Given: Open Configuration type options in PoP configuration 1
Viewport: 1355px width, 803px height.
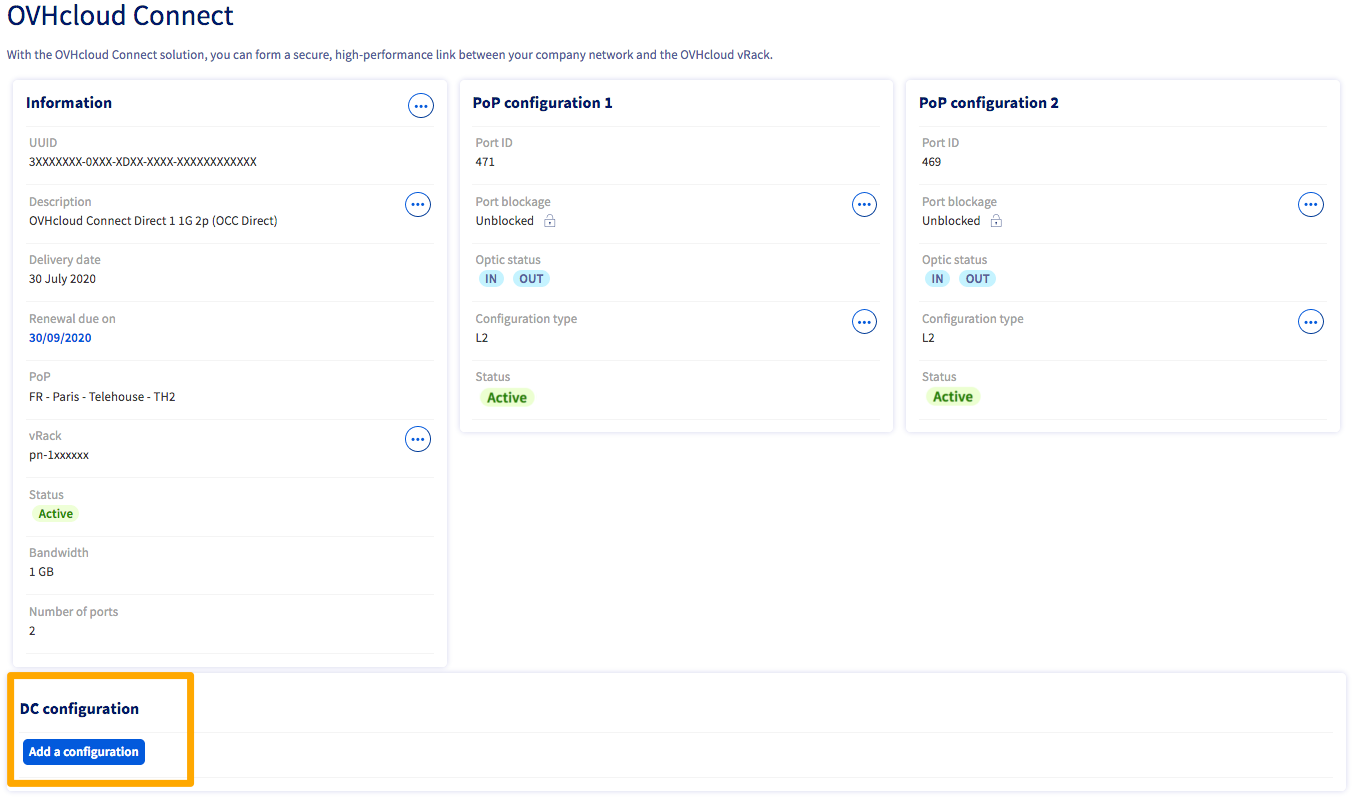Looking at the screenshot, I should coord(864,321).
